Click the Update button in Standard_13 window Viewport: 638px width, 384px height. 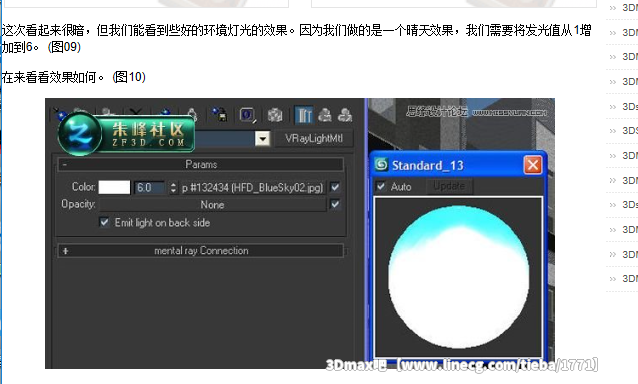(x=449, y=186)
